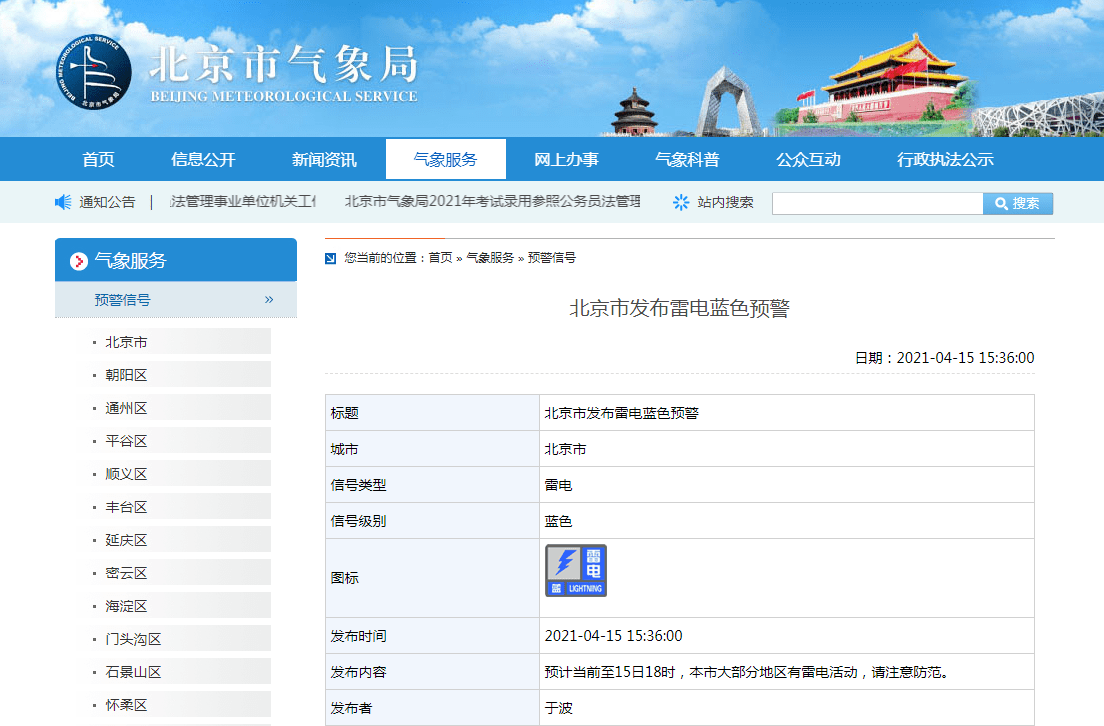1104x726 pixels.
Task: Open the 法管理事业单位机关工 scrolling notice
Action: coord(243,201)
